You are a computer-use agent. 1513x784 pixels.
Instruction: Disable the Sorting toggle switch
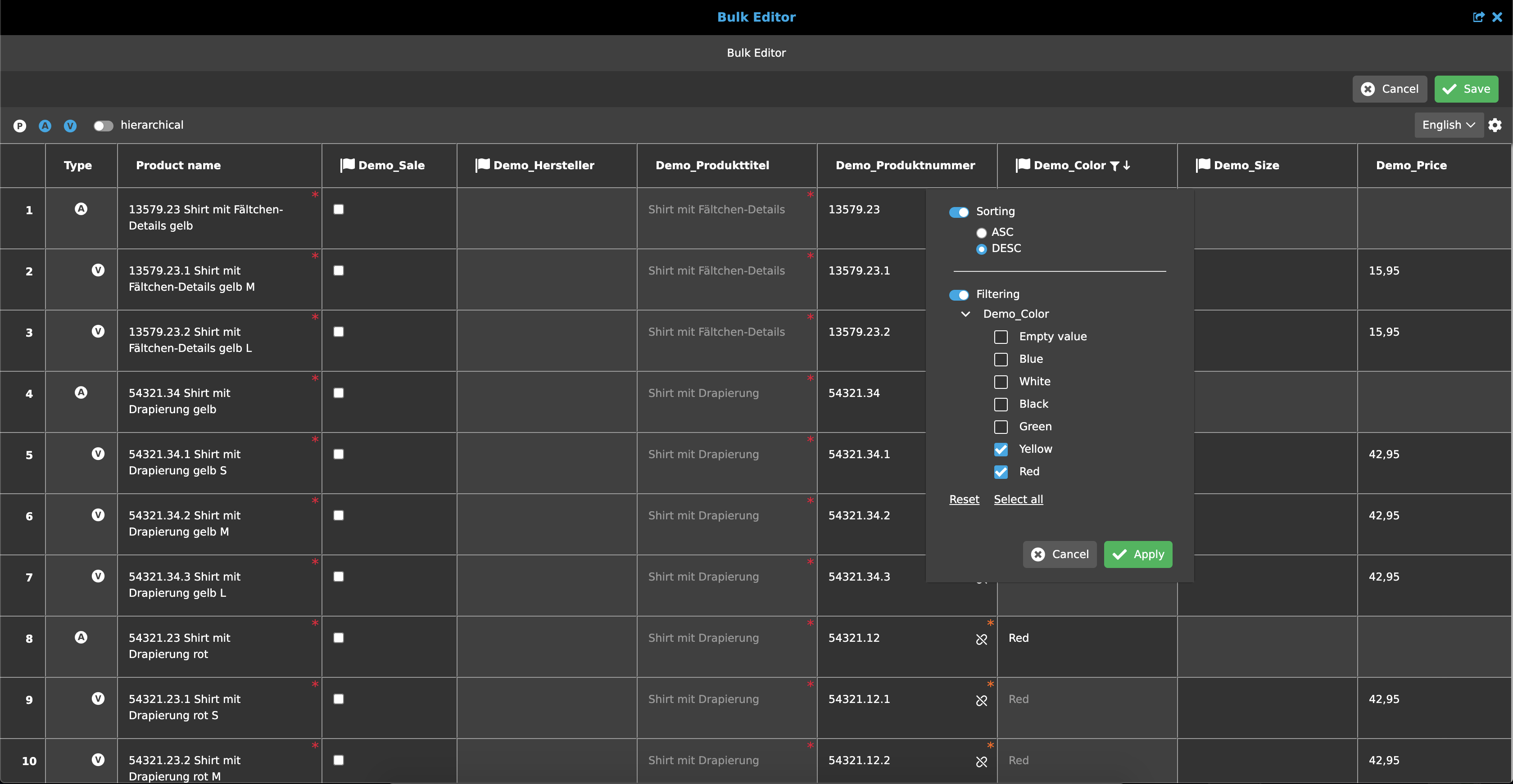coord(959,212)
